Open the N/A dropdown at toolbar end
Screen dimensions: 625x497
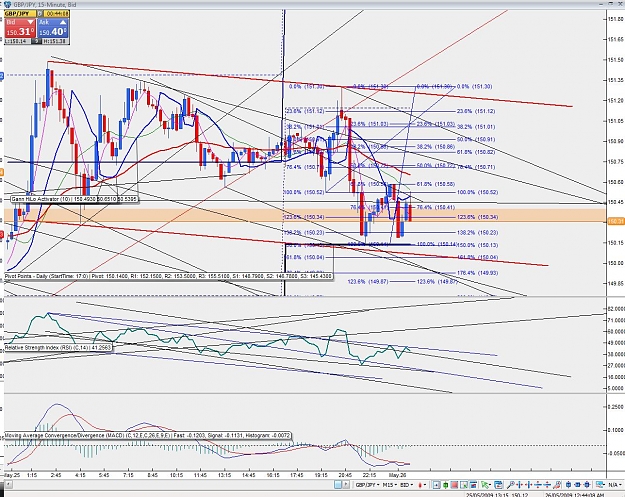615,485
